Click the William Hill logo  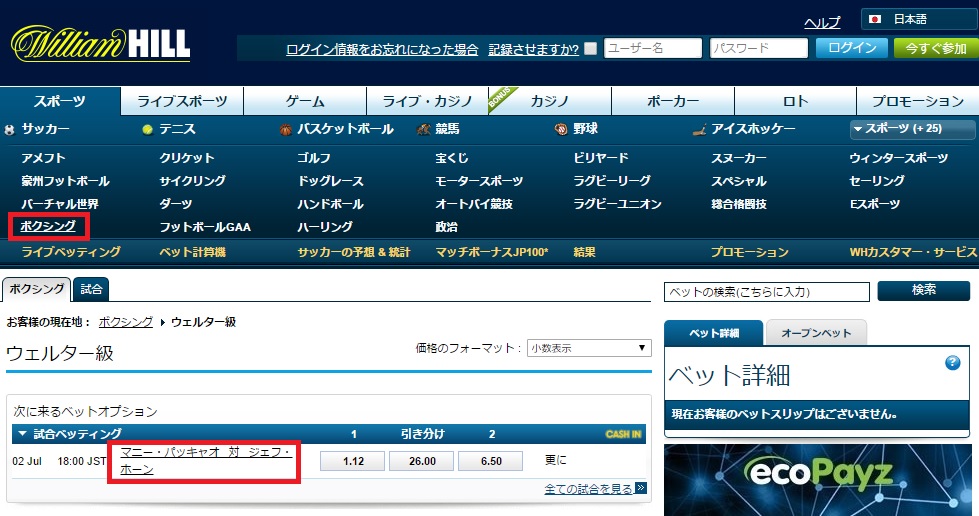pos(101,44)
